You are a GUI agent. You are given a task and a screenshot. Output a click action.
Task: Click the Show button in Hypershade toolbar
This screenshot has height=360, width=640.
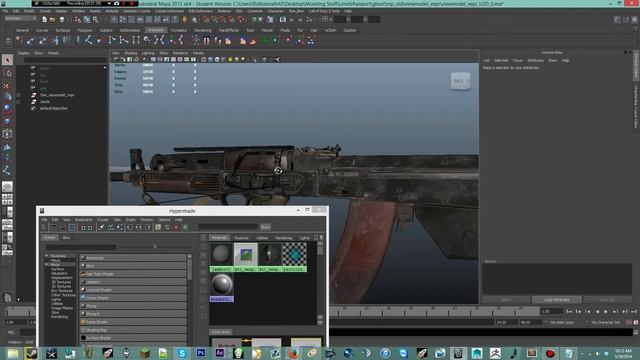(x=265, y=227)
